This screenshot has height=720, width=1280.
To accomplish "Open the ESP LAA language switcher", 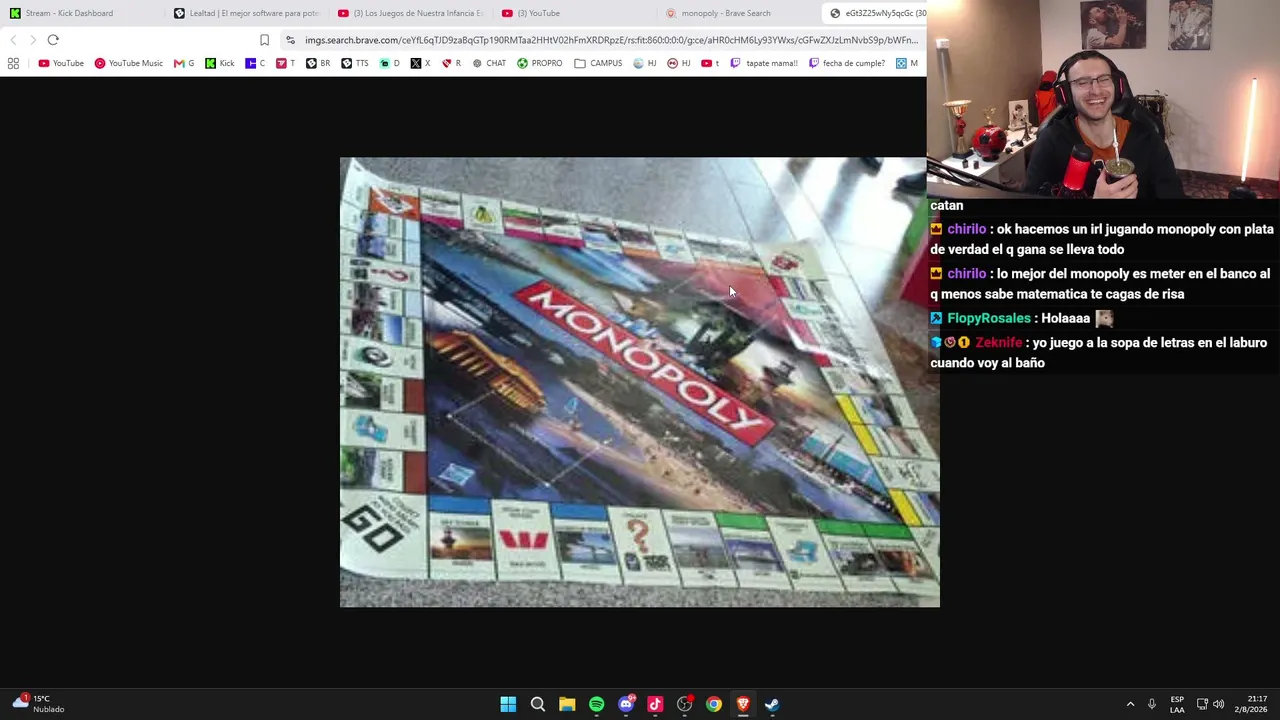I will coord(1177,704).
